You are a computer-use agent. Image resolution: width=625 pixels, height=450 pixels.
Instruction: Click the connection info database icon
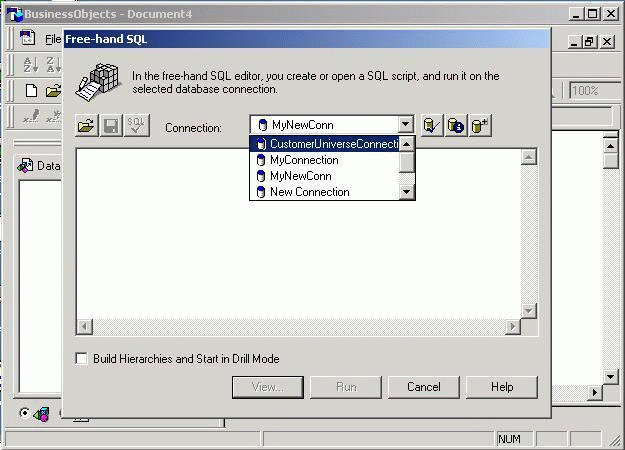(x=456, y=126)
